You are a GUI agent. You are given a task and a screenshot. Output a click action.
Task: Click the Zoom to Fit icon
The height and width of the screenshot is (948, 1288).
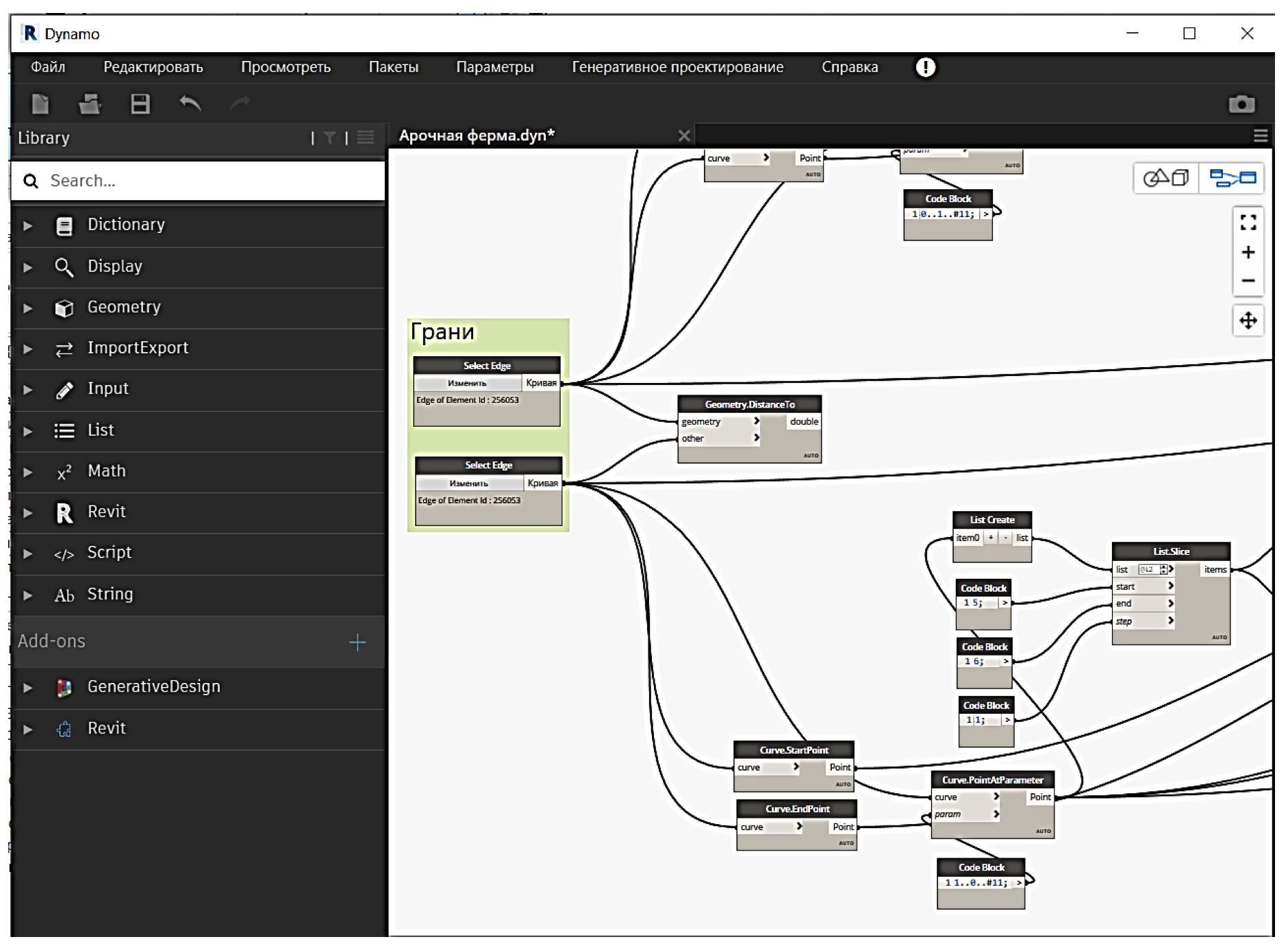tap(1248, 223)
